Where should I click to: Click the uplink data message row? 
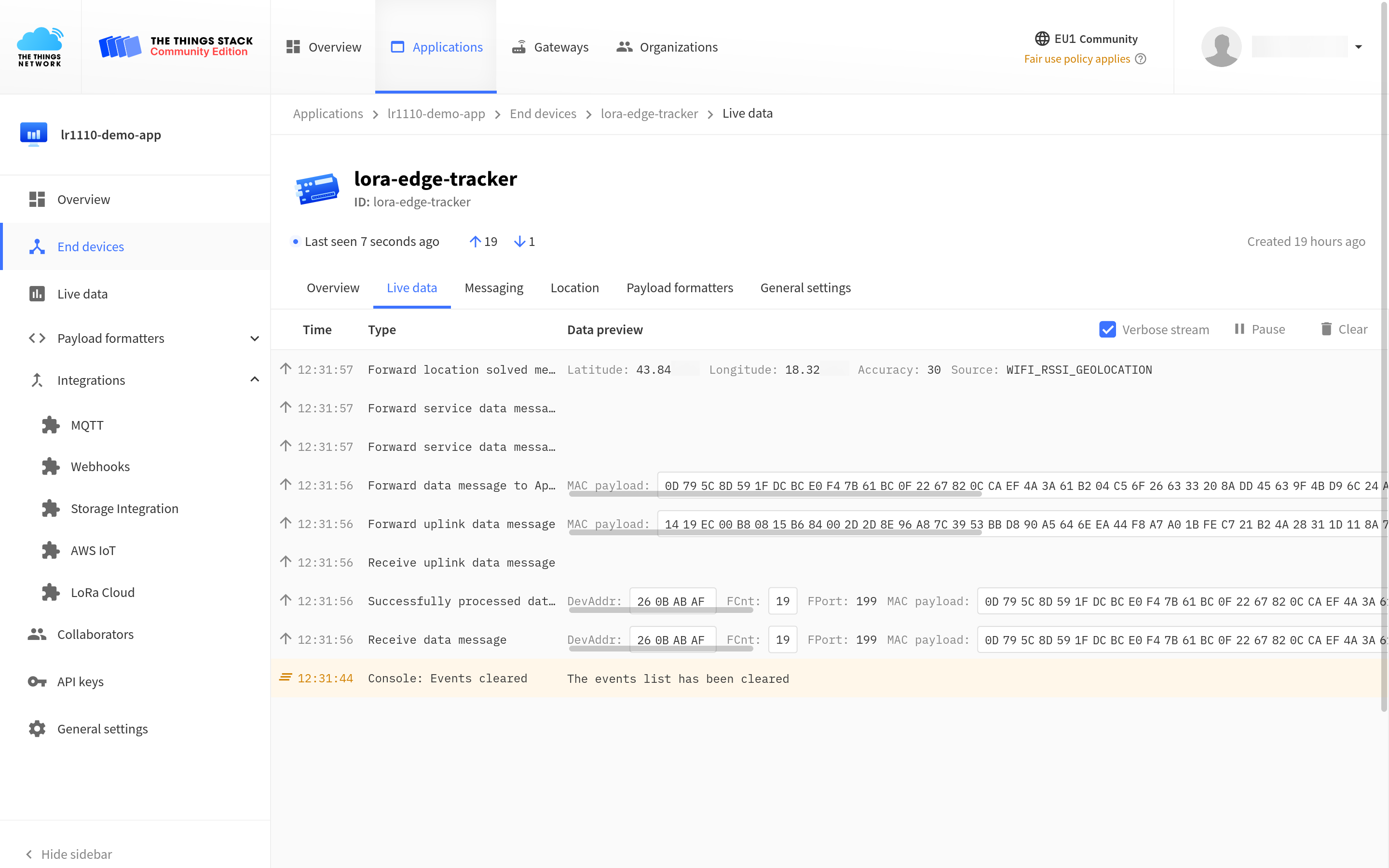(x=461, y=524)
